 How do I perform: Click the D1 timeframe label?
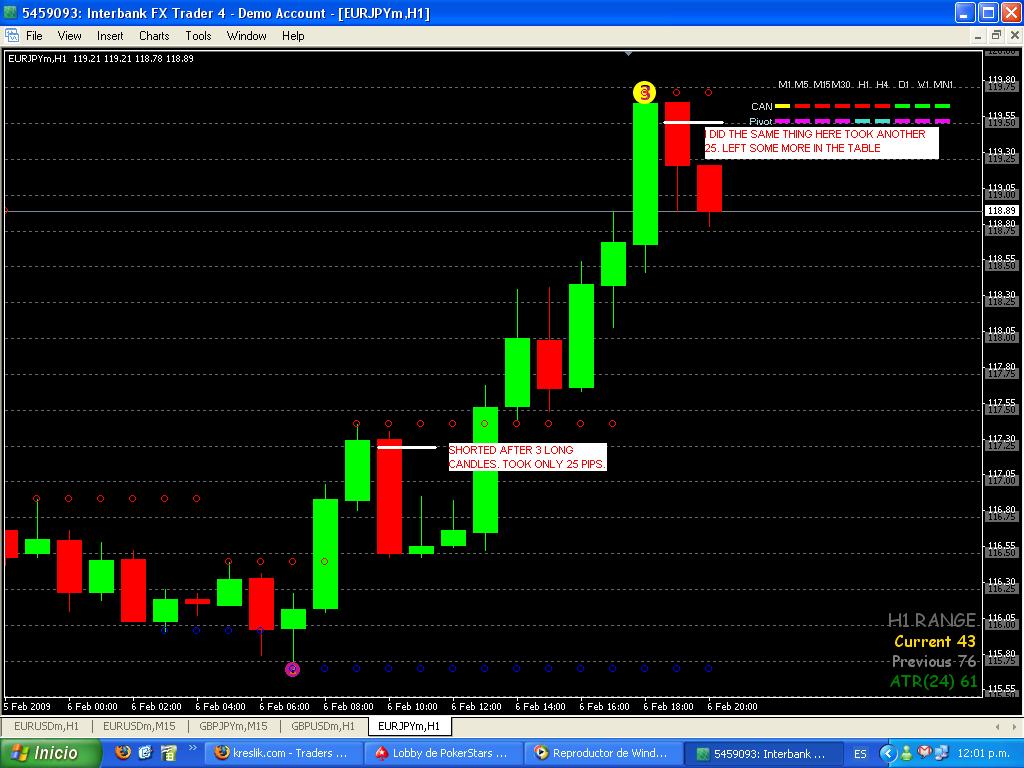point(904,84)
